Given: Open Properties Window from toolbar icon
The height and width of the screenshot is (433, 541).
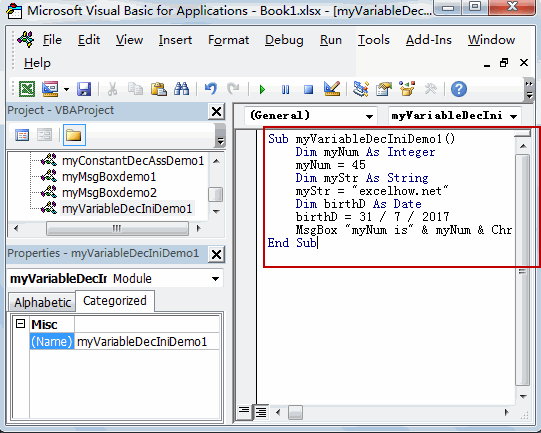Looking at the screenshot, I should (384, 89).
